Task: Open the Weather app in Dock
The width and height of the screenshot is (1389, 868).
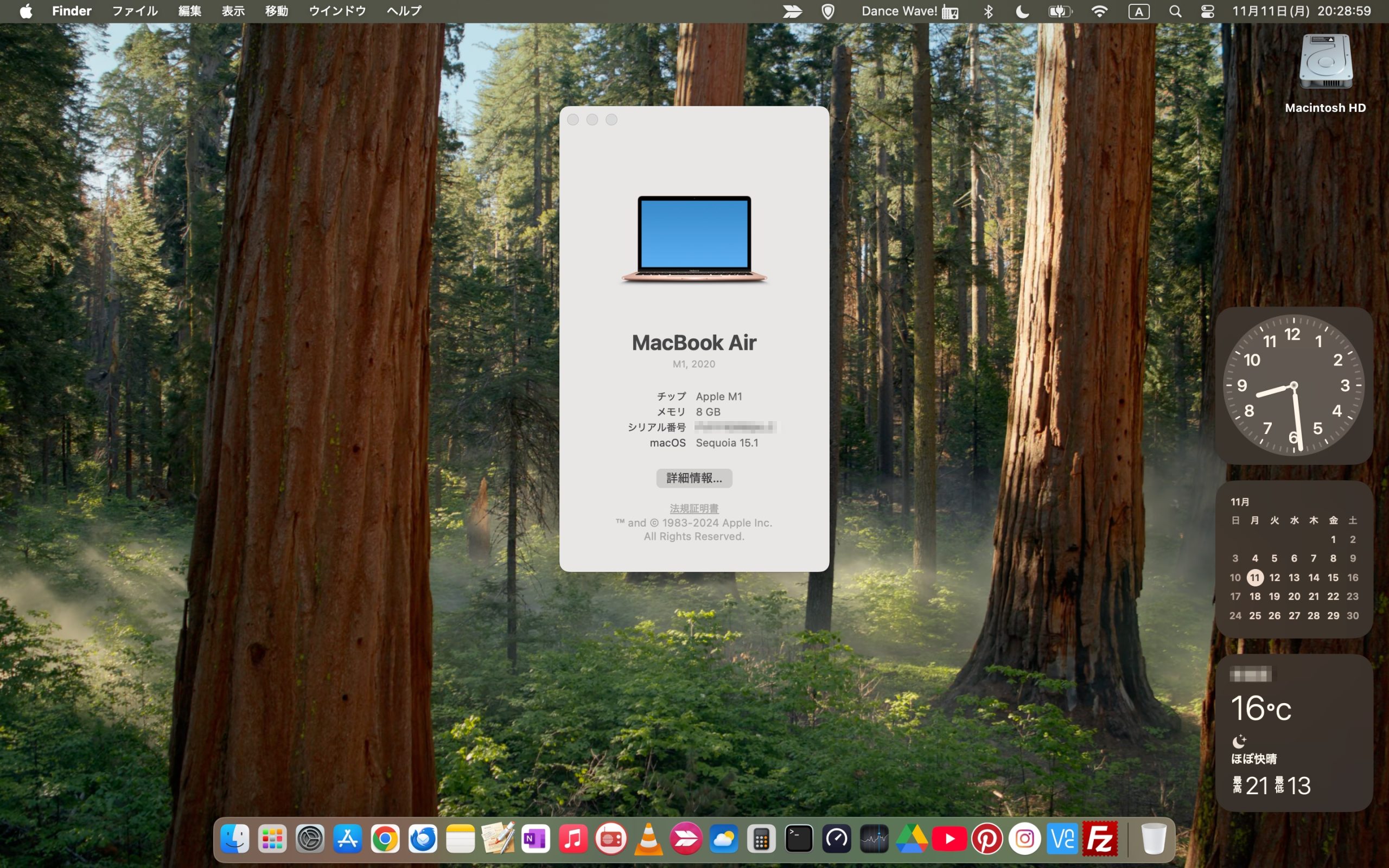Action: click(x=724, y=839)
